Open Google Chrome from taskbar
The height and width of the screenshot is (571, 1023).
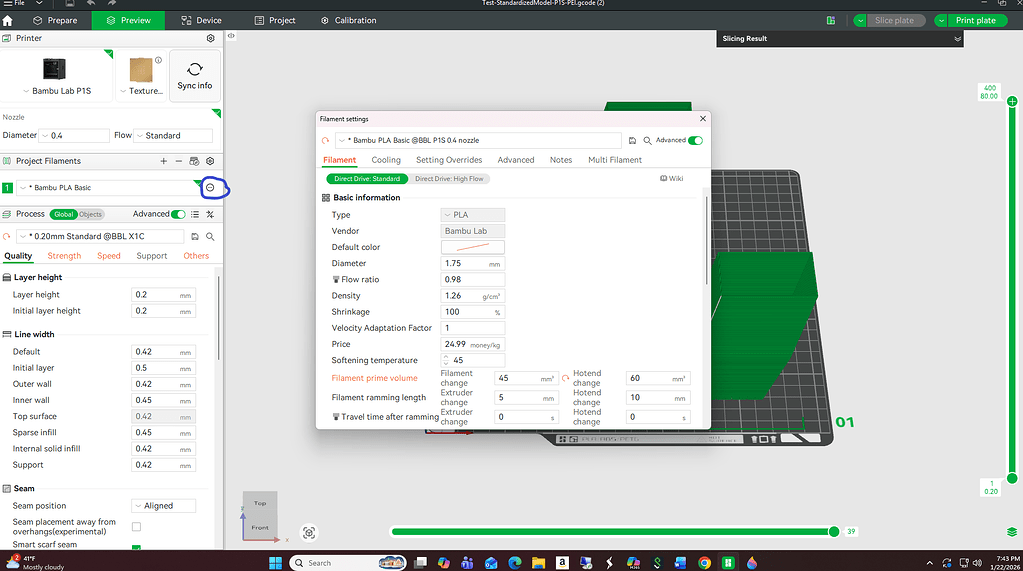tap(704, 563)
